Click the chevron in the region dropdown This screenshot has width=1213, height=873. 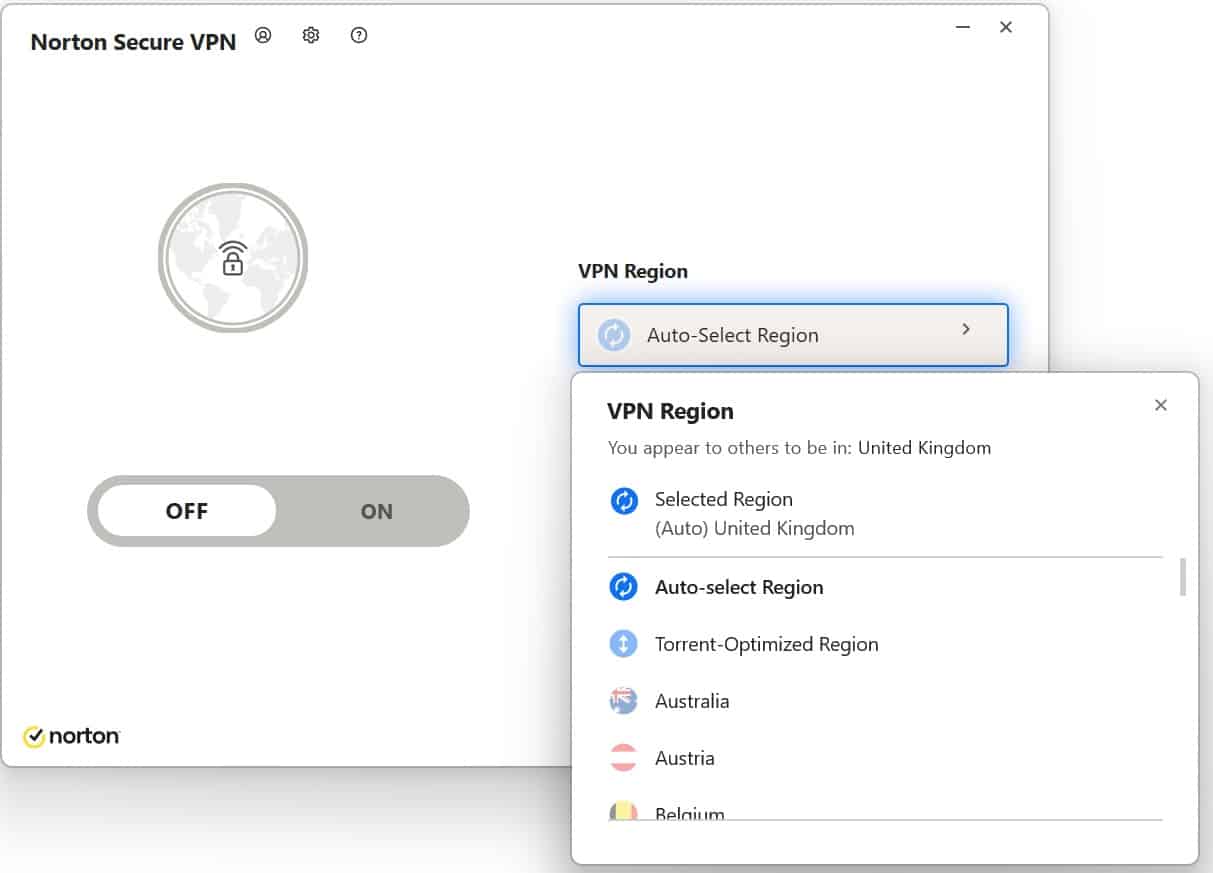pos(966,329)
